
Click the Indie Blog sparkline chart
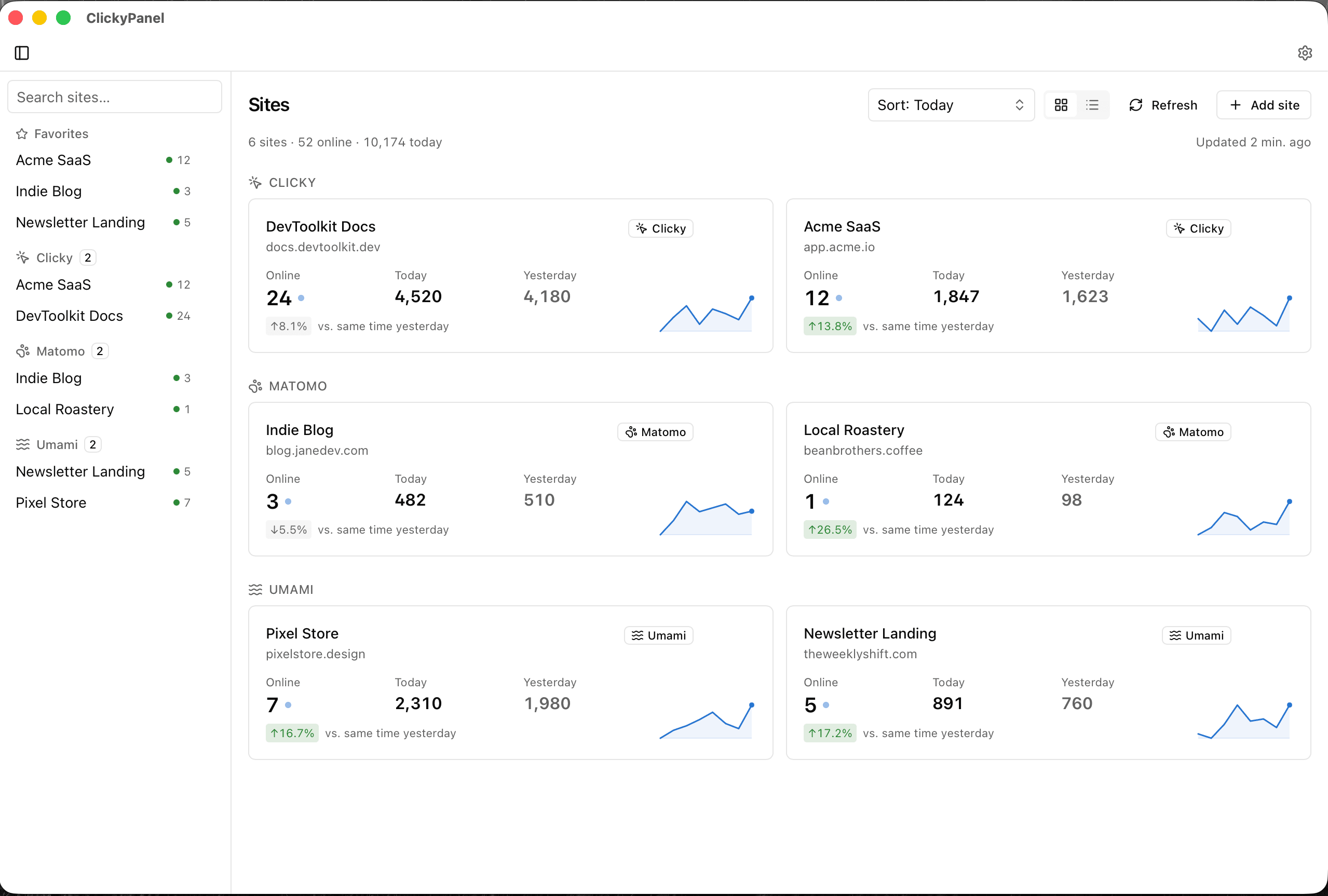coord(707,517)
